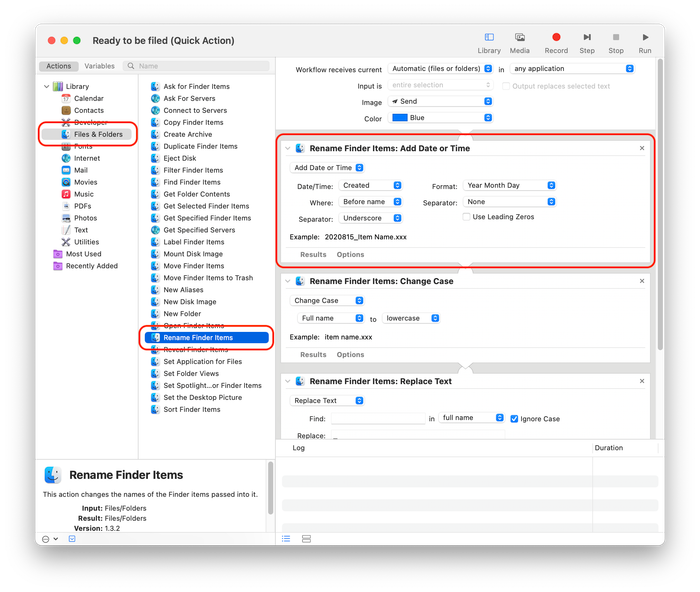
Task: Open the Color Blue picker
Action: 440,118
